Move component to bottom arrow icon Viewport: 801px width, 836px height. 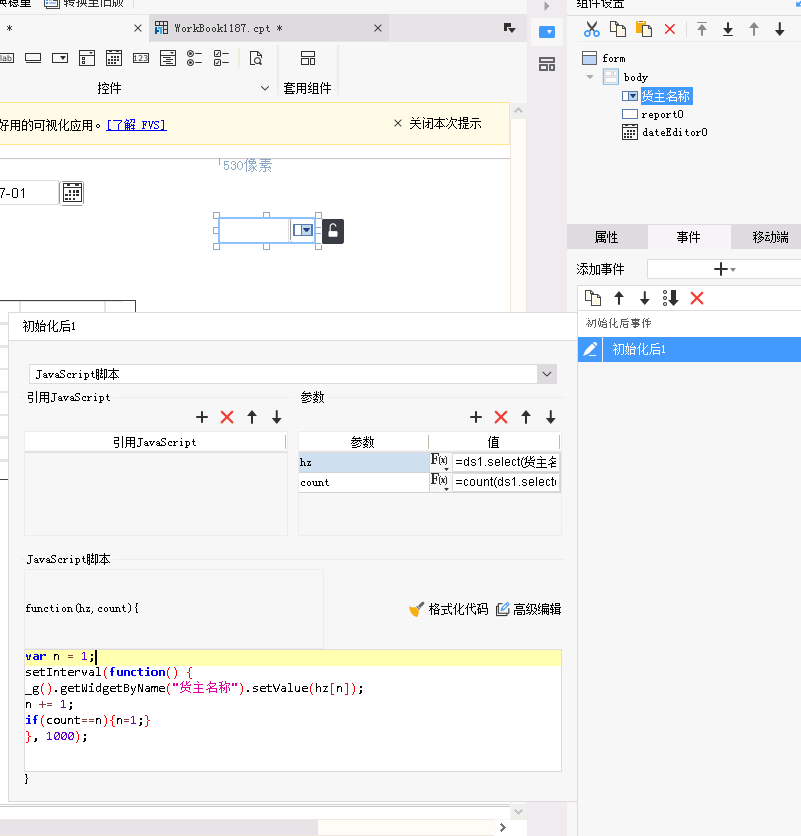(728, 29)
